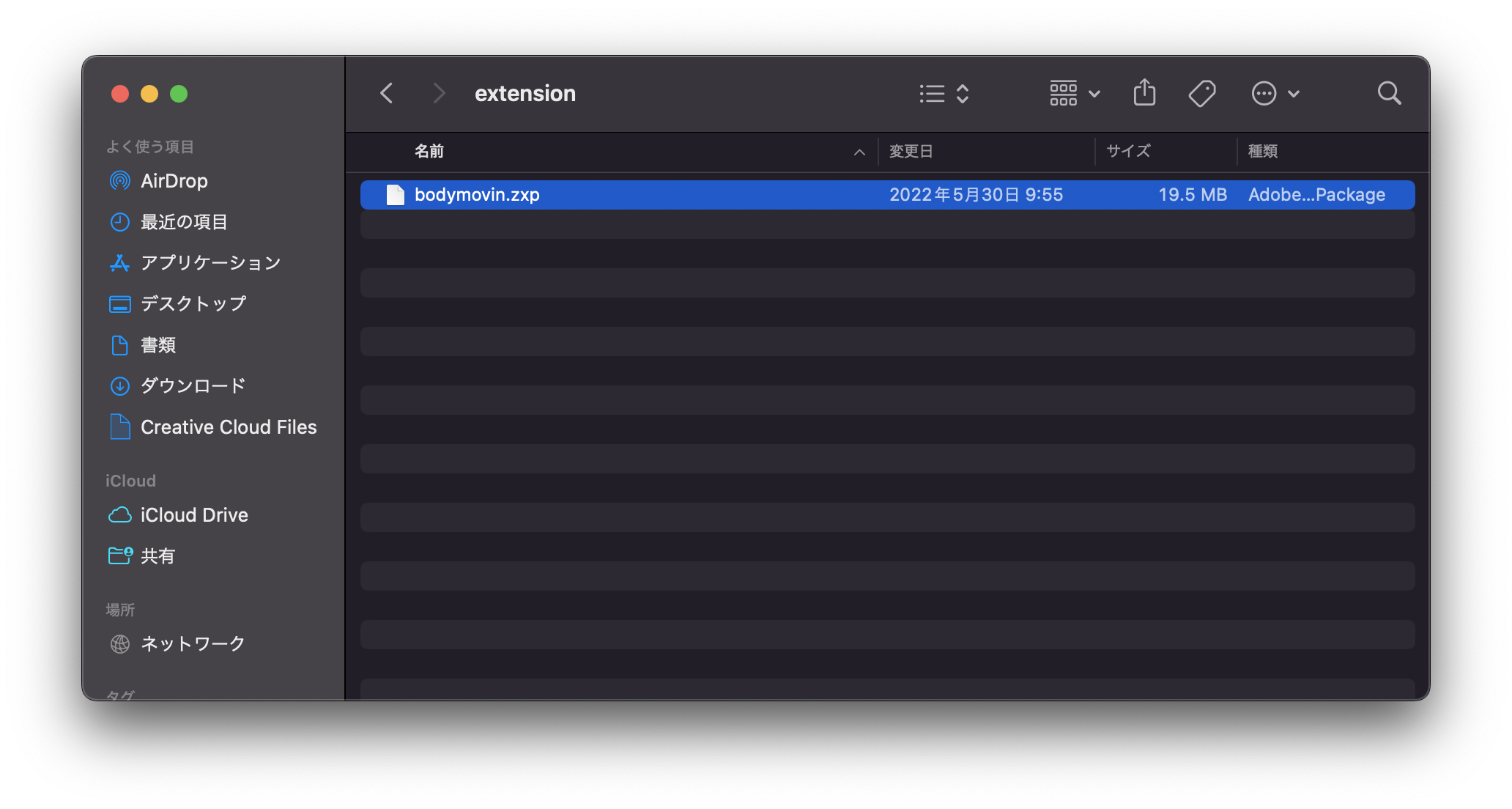This screenshot has height=809, width=1512.
Task: Click the share/export icon in toolbar
Action: tap(1145, 92)
